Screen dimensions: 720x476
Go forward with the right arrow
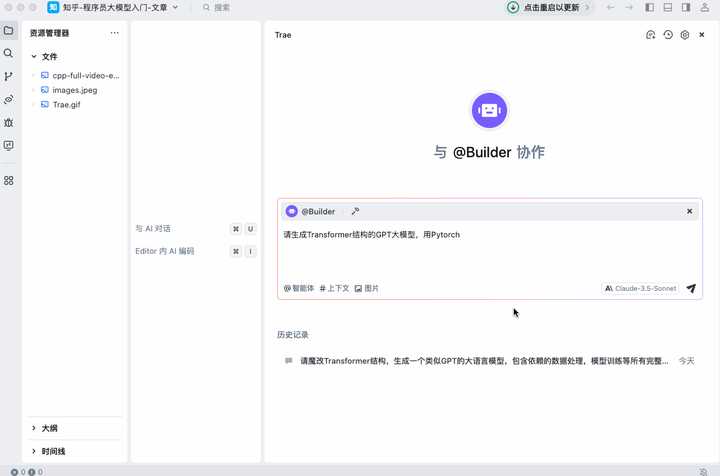point(629,7)
